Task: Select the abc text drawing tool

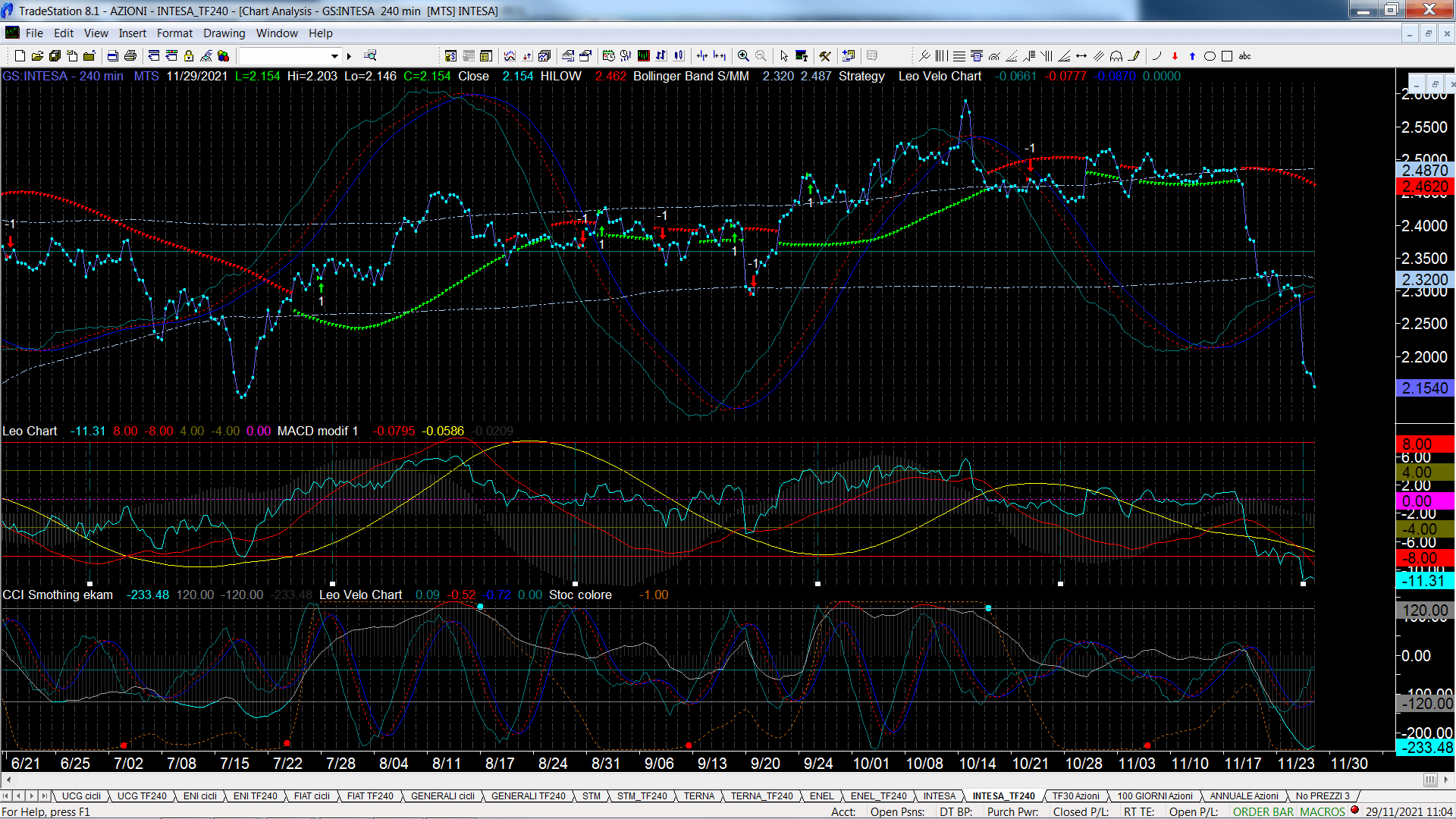Action: (1245, 56)
